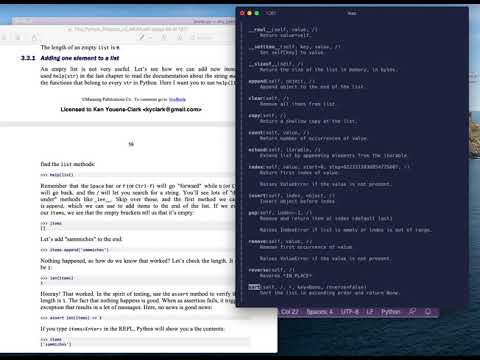480x360 pixels.
Task: Click the pop method name in terminal
Action: pos(253,213)
